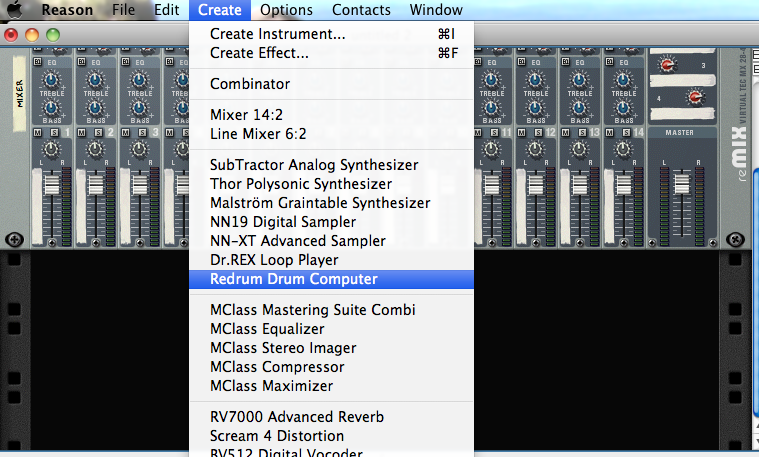Adjust channel 13 Treble knob
759x457 pixels.
coord(579,79)
